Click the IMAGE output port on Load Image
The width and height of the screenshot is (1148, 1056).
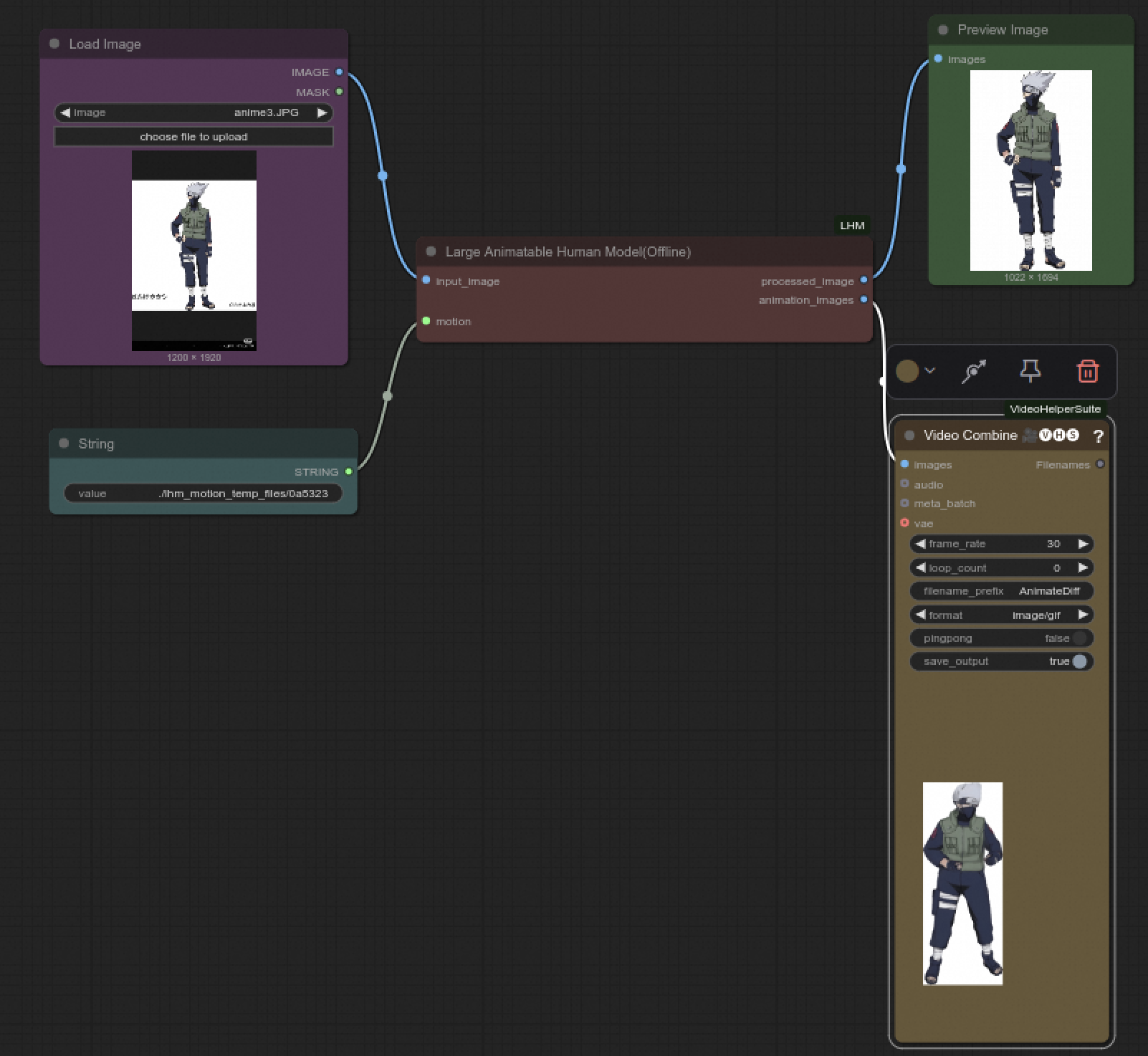coord(339,72)
